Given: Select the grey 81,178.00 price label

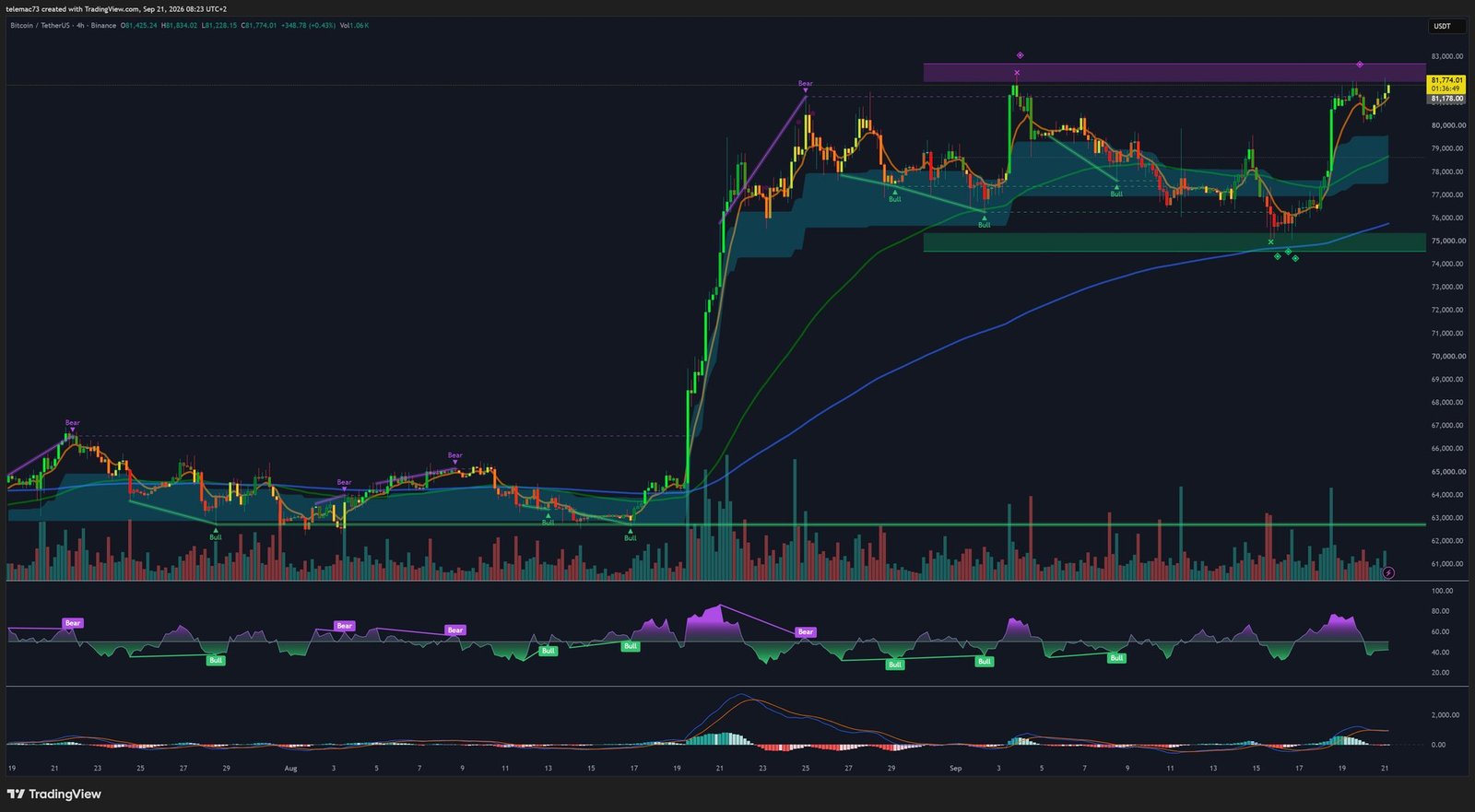Looking at the screenshot, I should click(x=1446, y=99).
